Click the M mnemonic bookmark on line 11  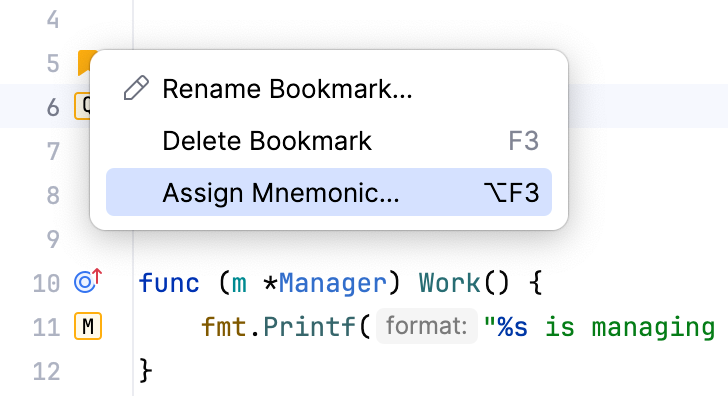88,326
